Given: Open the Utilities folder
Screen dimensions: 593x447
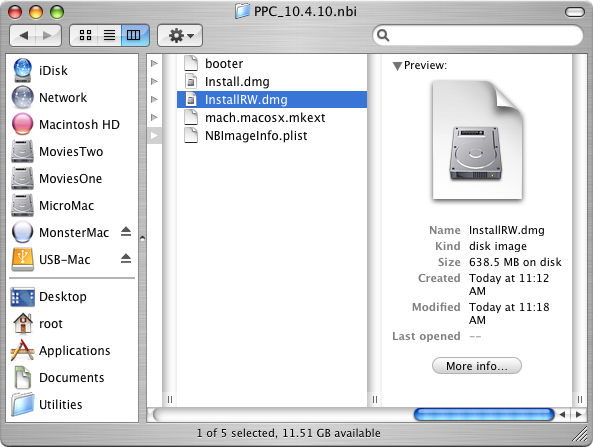Looking at the screenshot, I should click(x=72, y=405).
